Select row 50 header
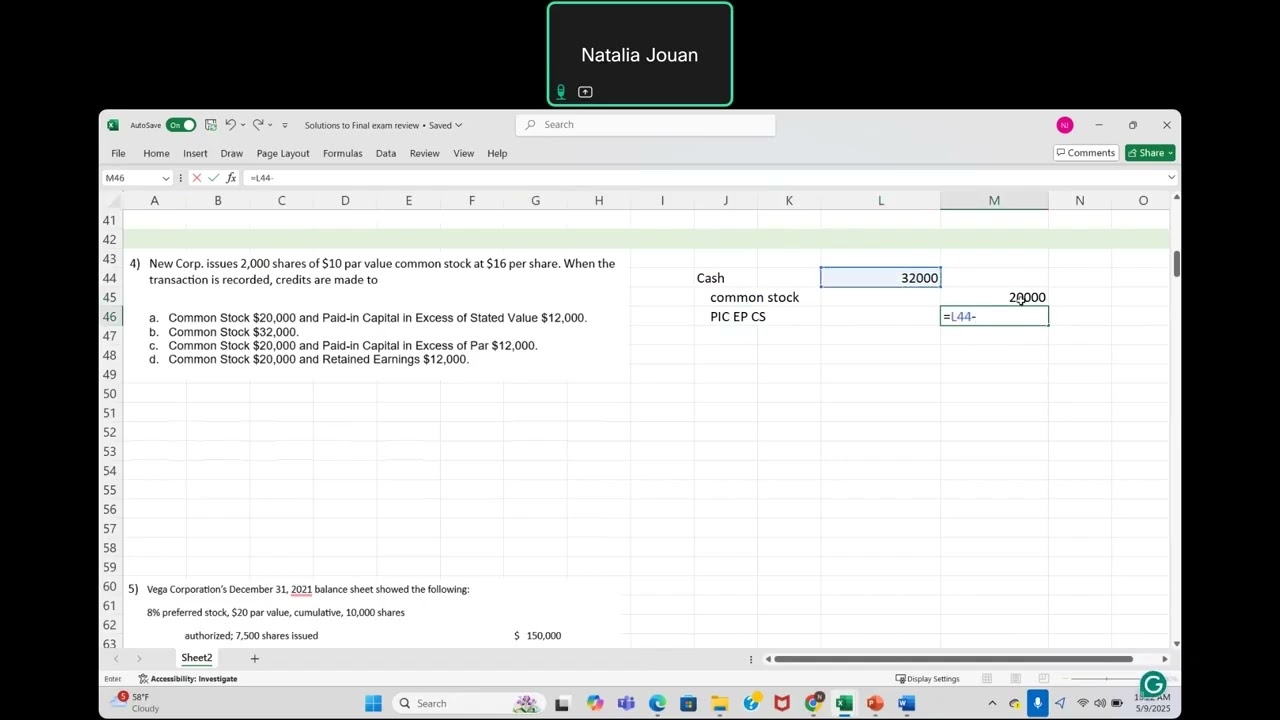Viewport: 1280px width, 720px height. click(110, 394)
